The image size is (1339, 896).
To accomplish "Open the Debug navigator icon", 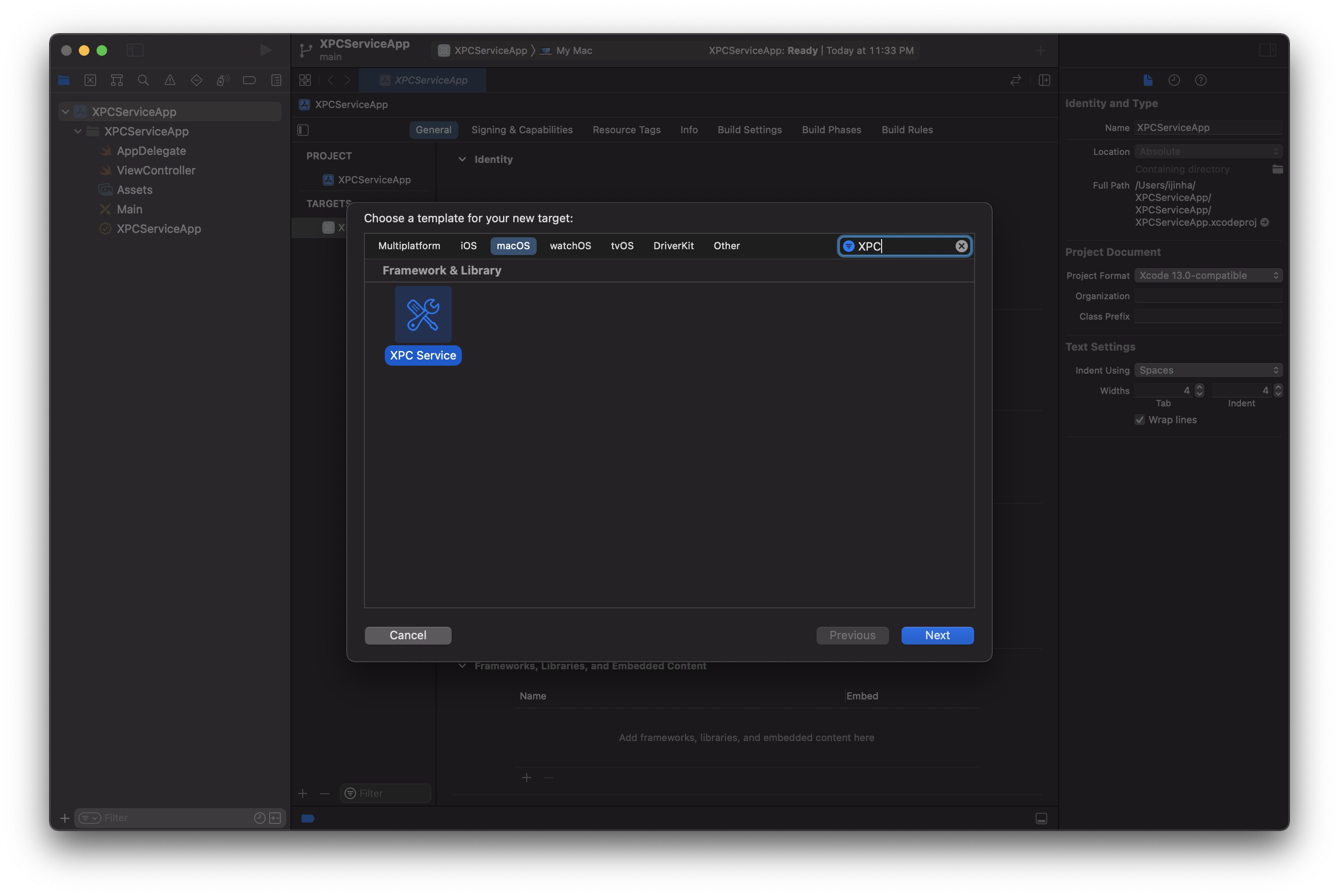I will coord(223,81).
